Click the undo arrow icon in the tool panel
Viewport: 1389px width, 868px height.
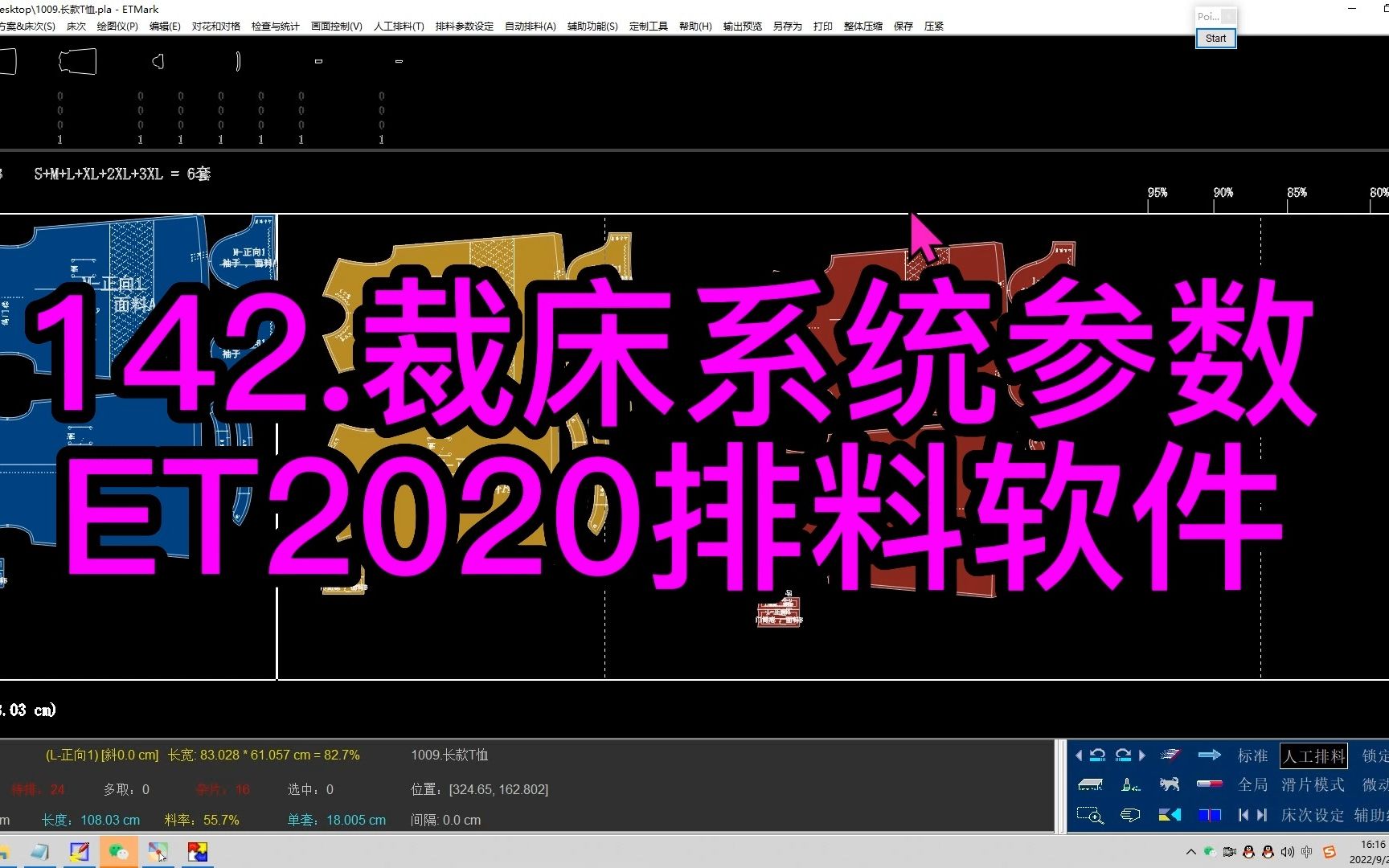coord(1097,755)
